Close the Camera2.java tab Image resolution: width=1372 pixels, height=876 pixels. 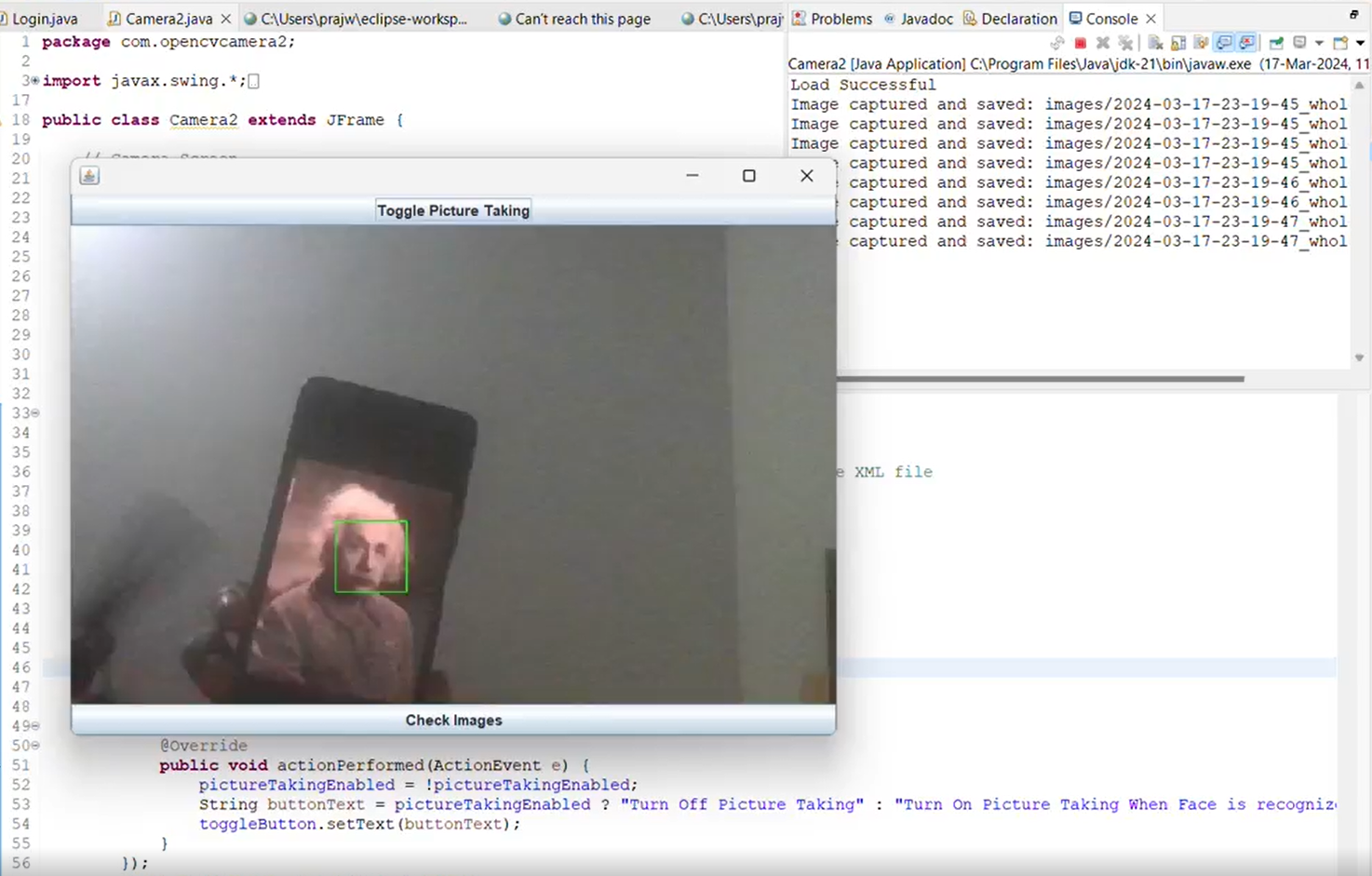225,19
